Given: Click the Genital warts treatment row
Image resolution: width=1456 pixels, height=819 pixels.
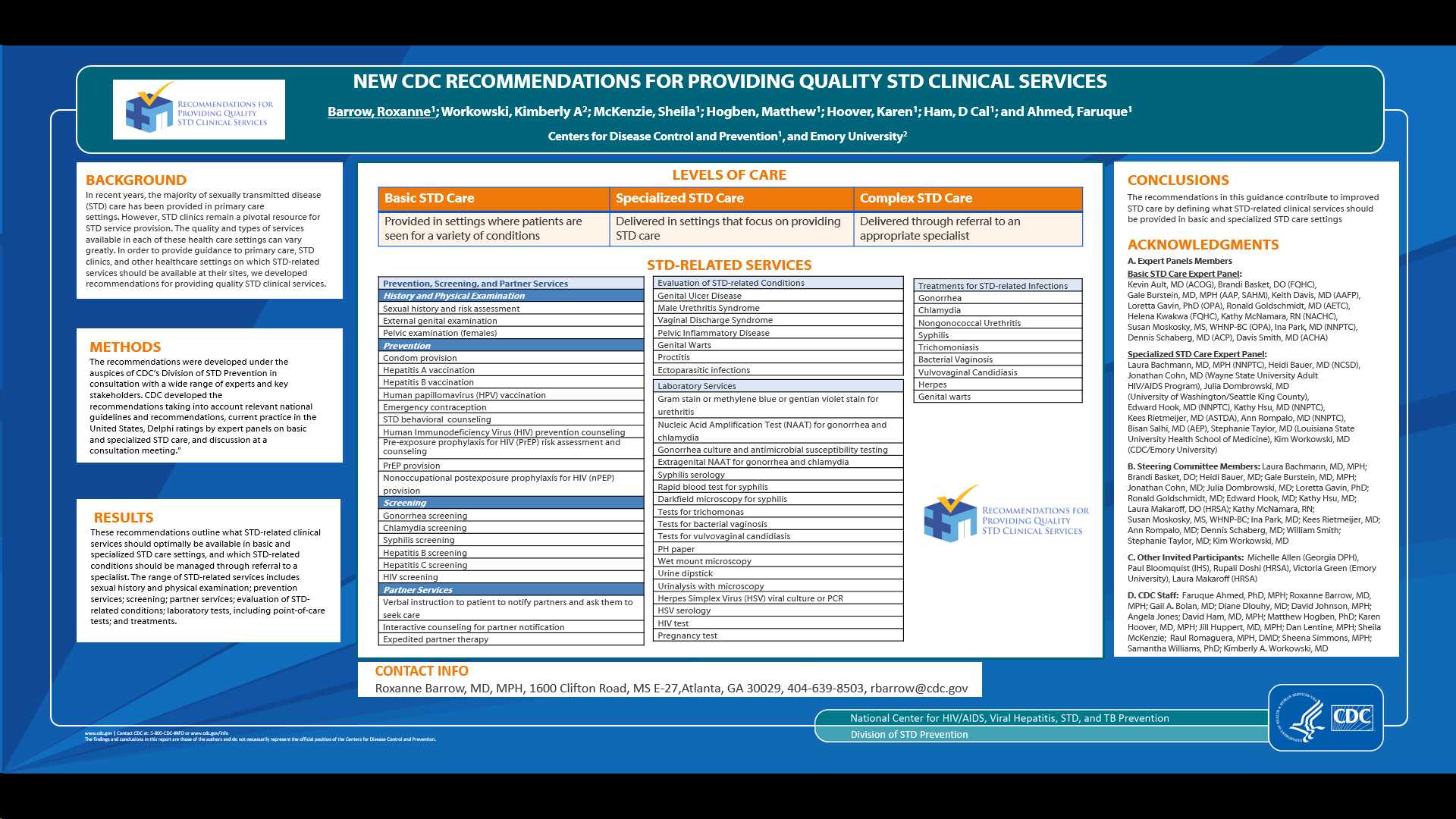Looking at the screenshot, I should pyautogui.click(x=997, y=397).
